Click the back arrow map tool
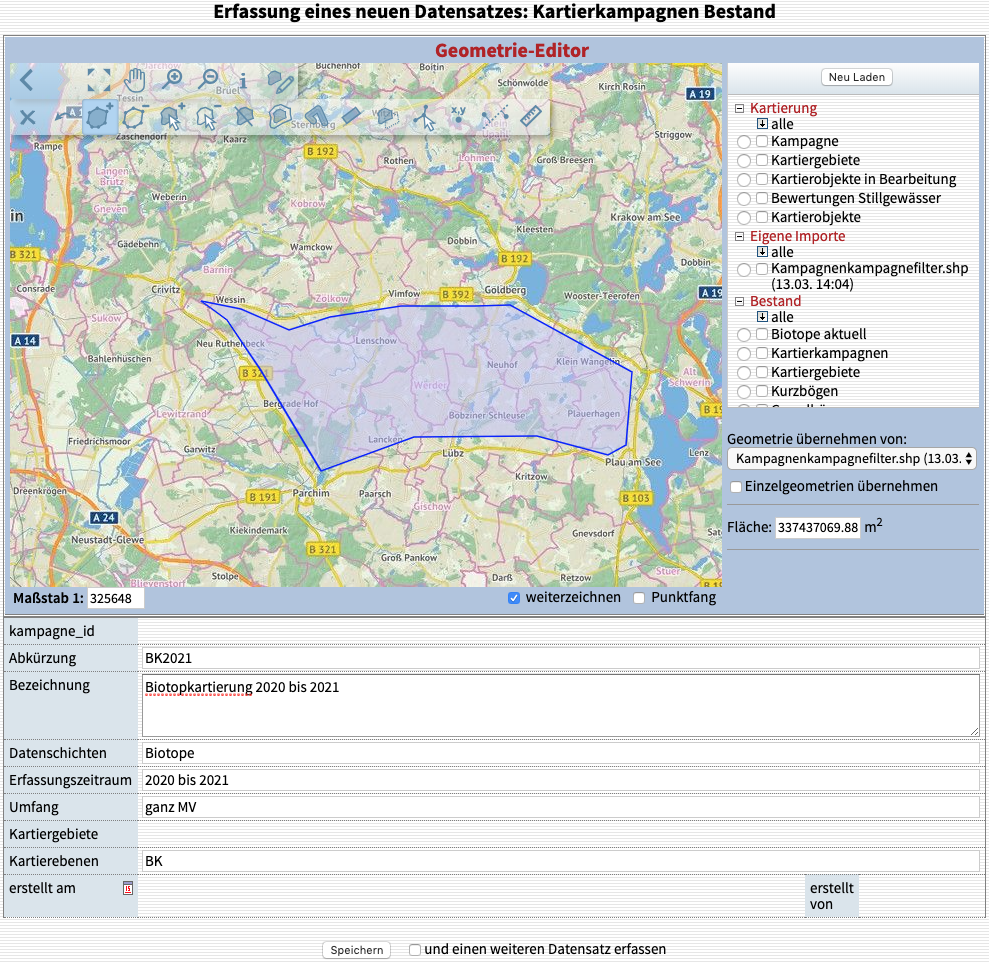989x964 pixels. click(x=27, y=81)
